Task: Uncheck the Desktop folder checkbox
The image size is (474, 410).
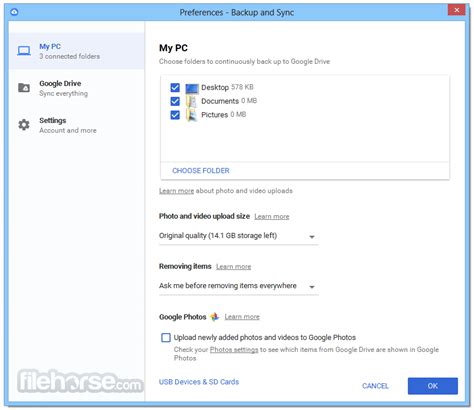Action: pos(175,88)
